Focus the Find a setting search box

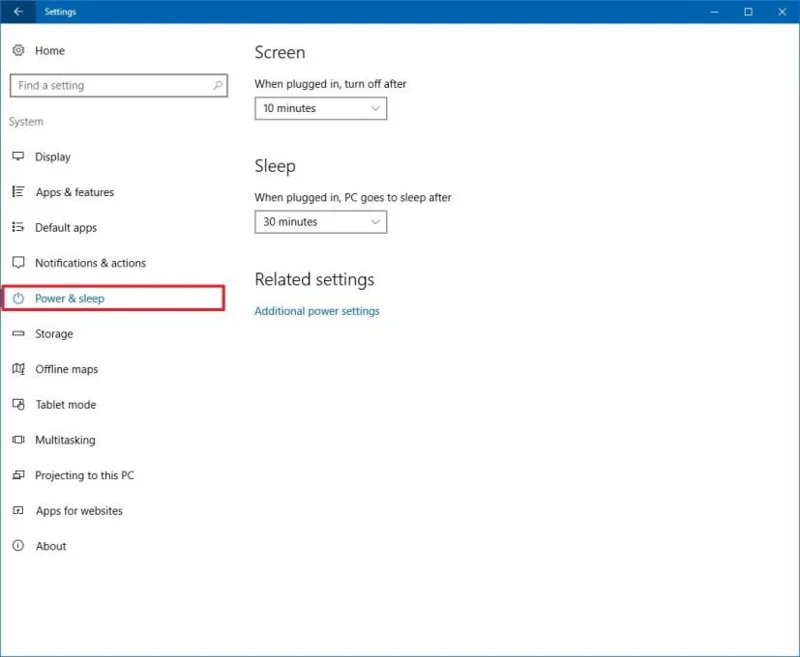point(118,85)
